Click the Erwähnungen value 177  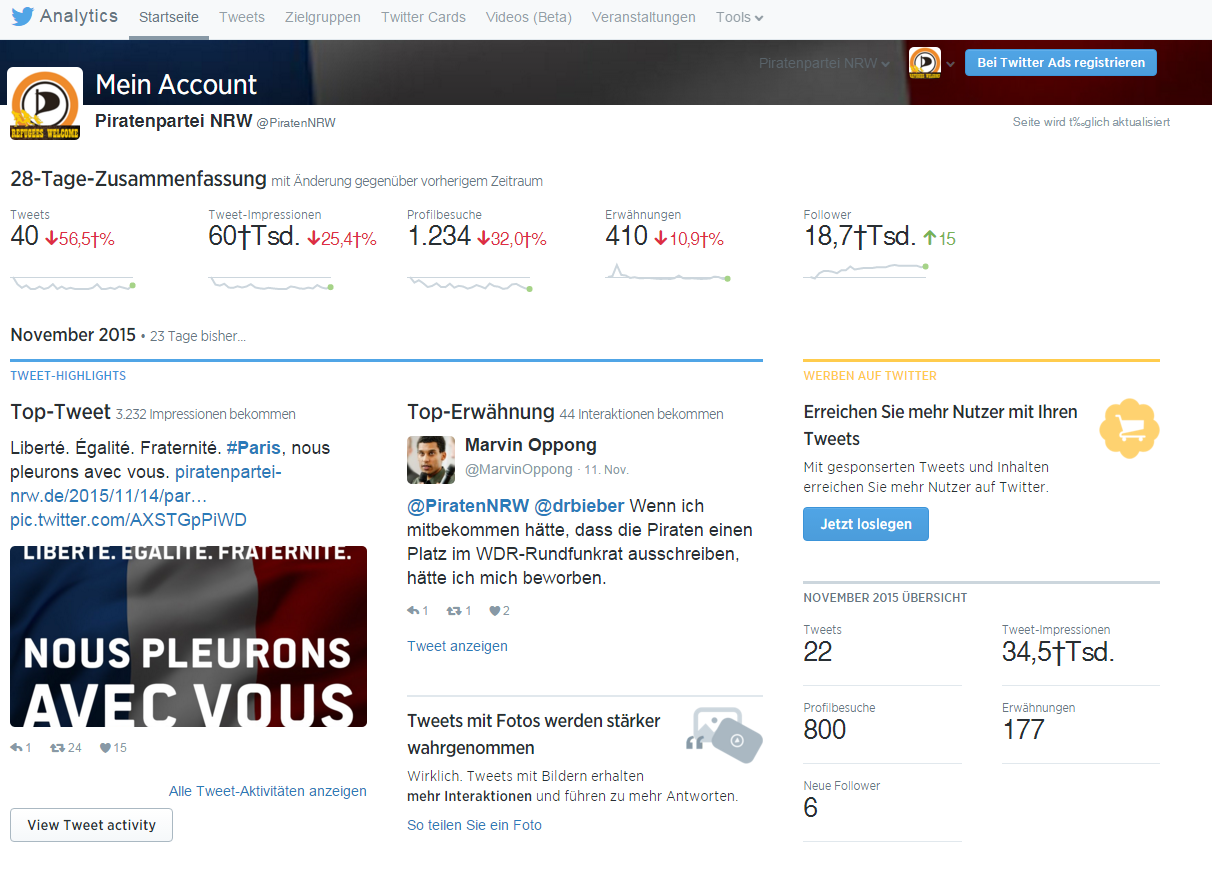[1023, 730]
